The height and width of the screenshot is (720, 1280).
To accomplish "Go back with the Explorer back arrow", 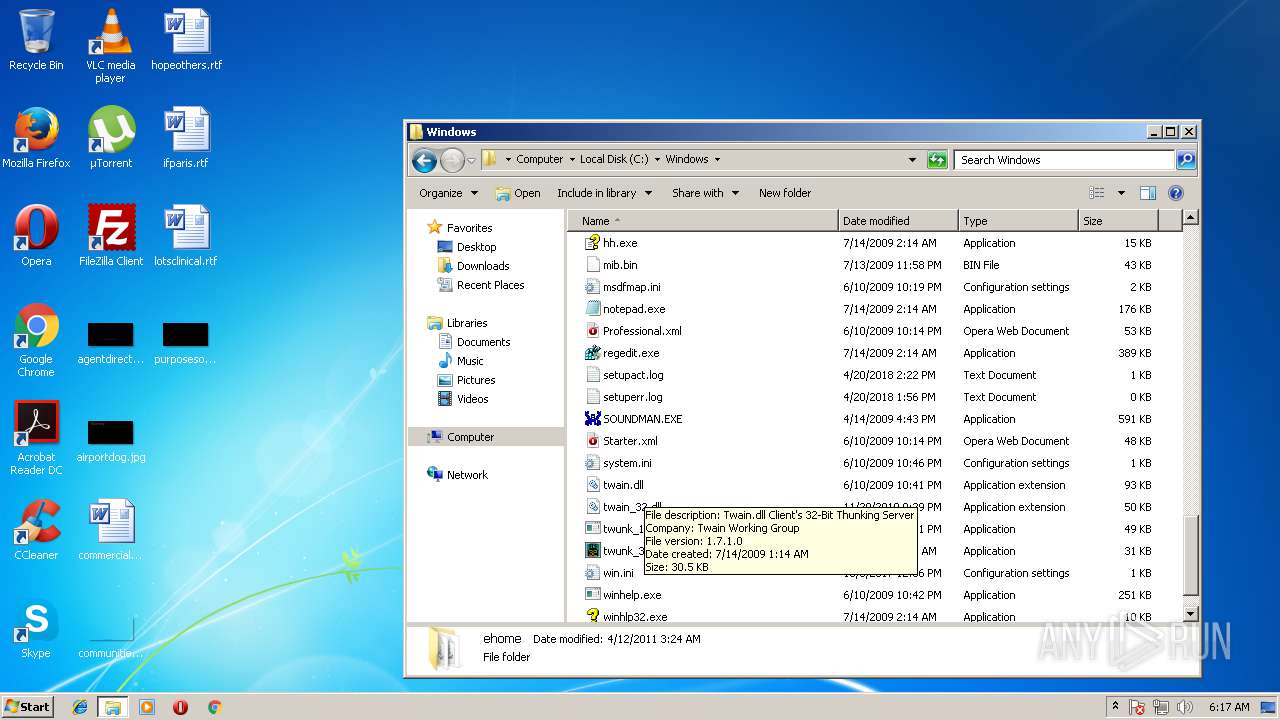I will 424,160.
